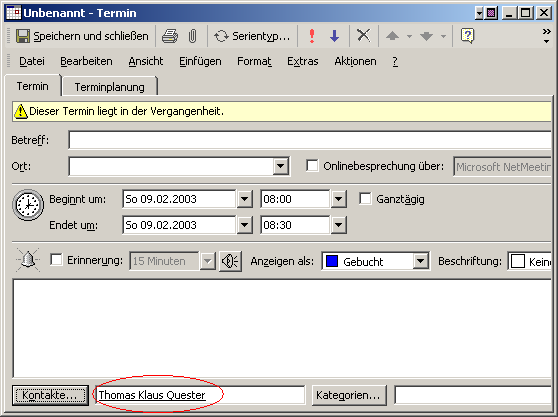Click the reminder sound speaker icon

(231, 262)
